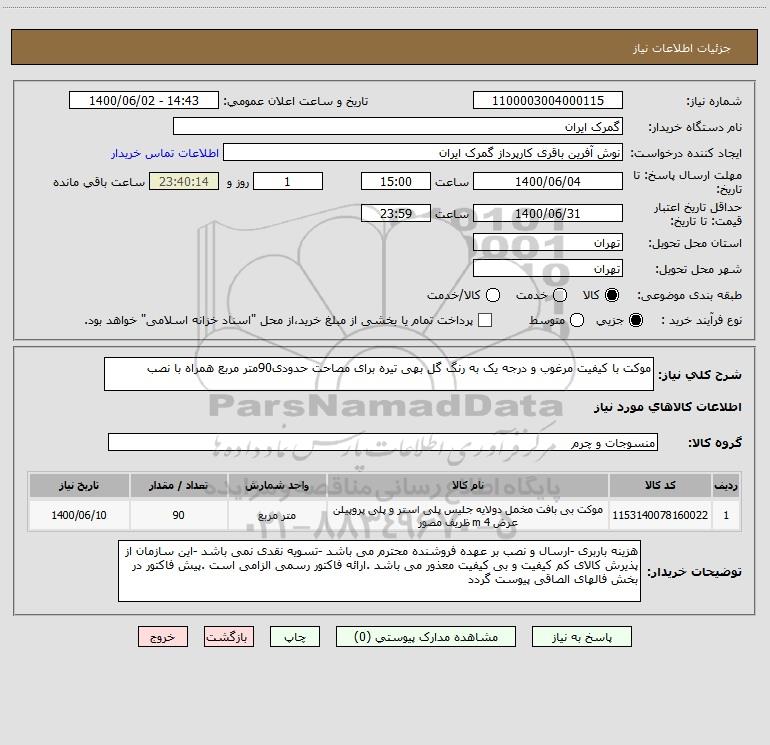Image resolution: width=770 pixels, height=745 pixels.
Task: Click the remaining time field 23:40:14
Action: (x=184, y=182)
